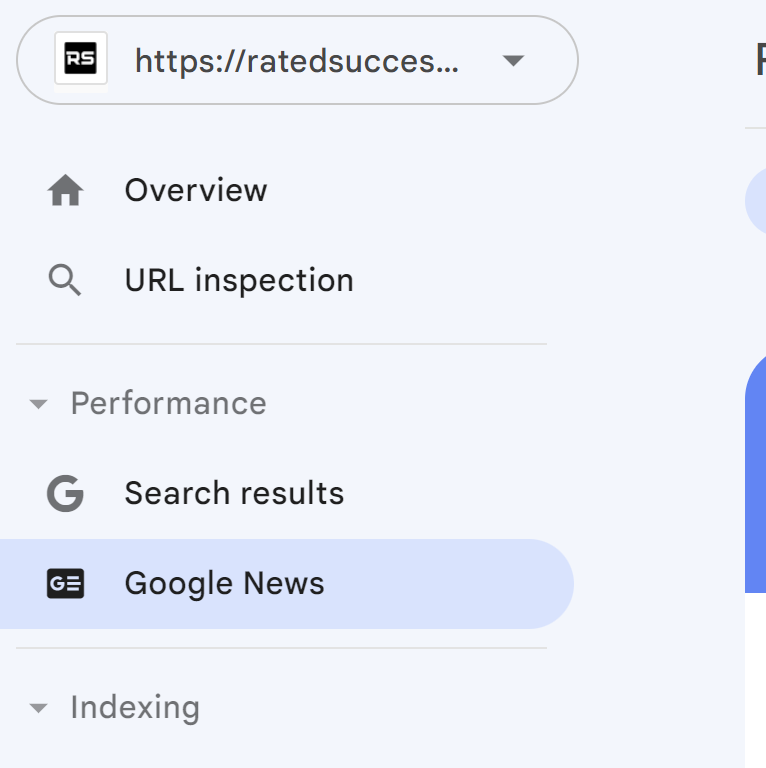
Task: Collapse the Performance section triangle
Action: coord(38,404)
